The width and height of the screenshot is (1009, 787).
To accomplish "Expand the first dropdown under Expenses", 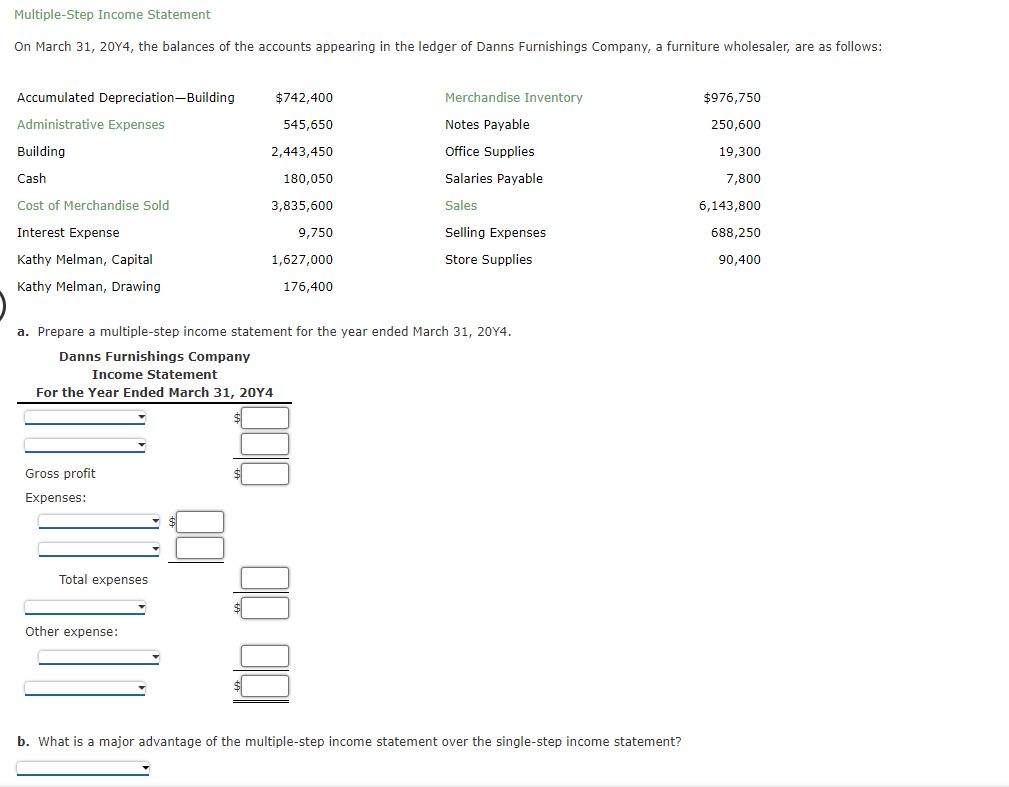I will [x=97, y=521].
